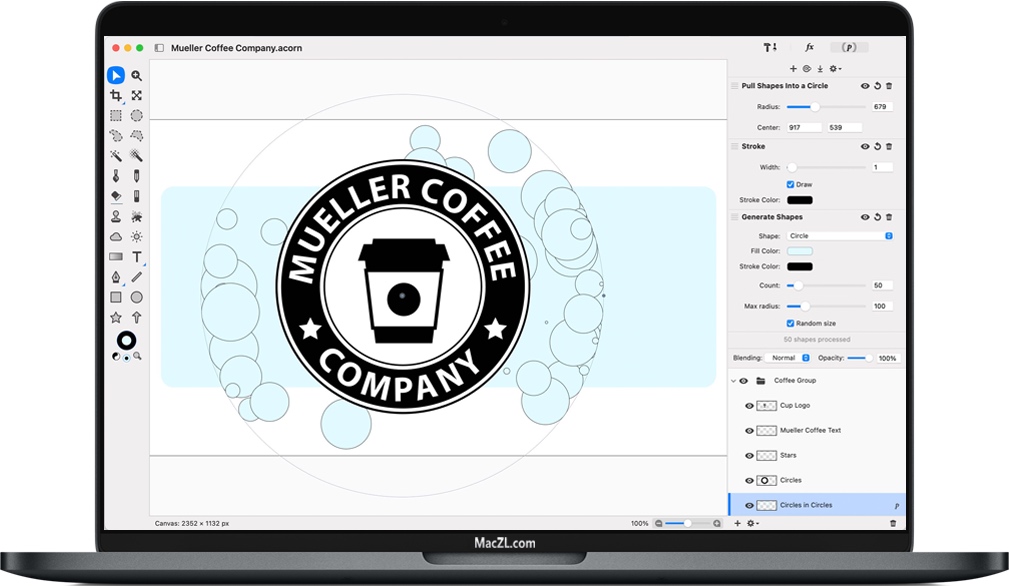This screenshot has width=1009, height=586.
Task: Delete the Generate Shapes filter via trash icon
Action: point(890,216)
